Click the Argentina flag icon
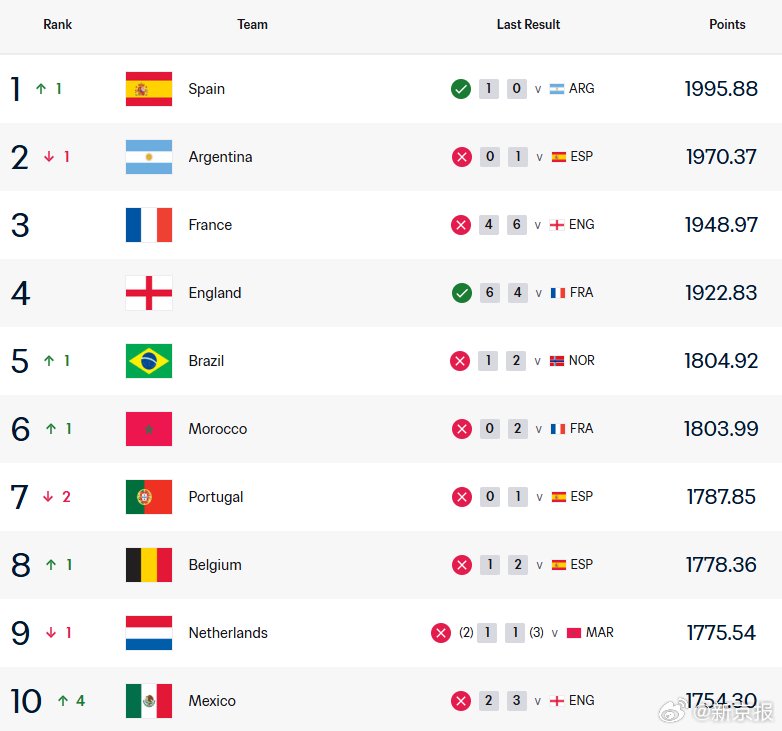This screenshot has height=731, width=782. click(x=149, y=157)
